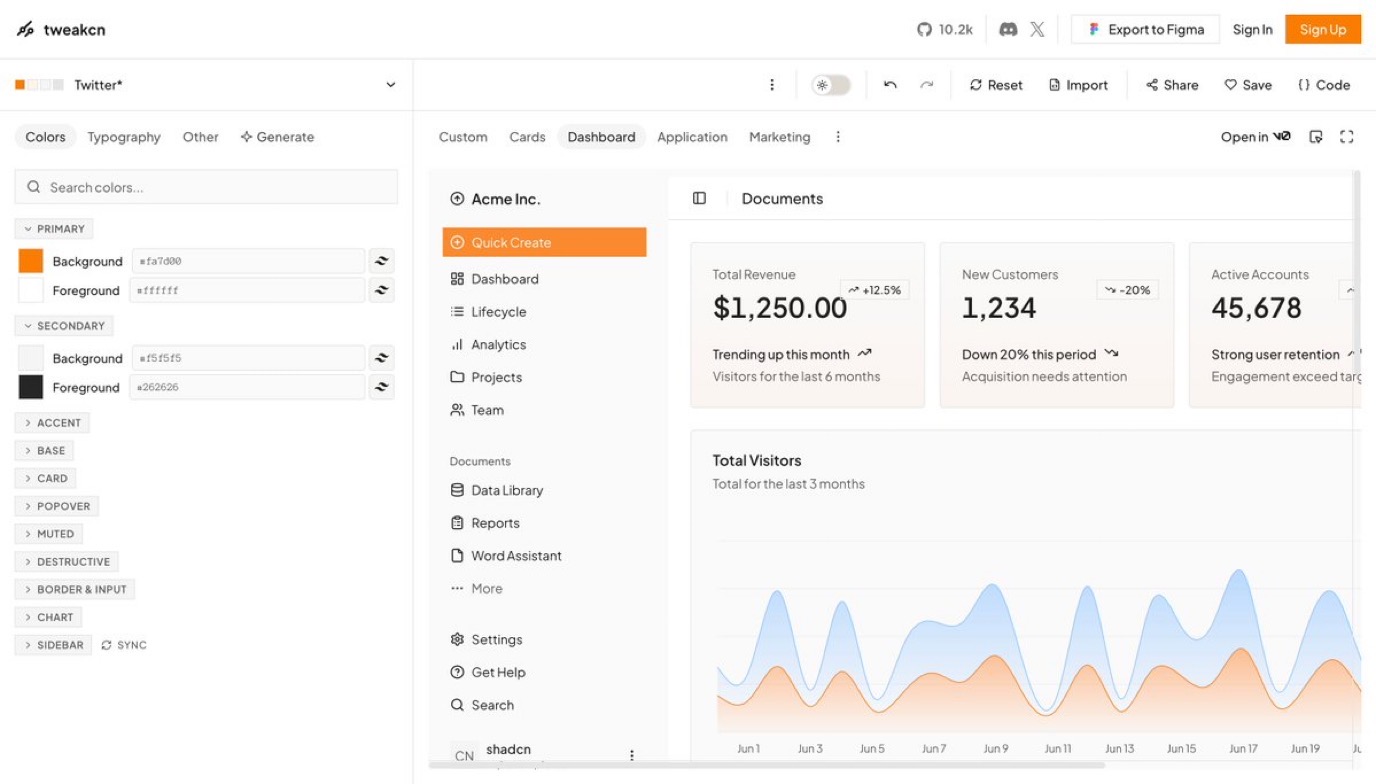Click the redo arrow icon
Screen dimensions: 1376x784
point(927,85)
